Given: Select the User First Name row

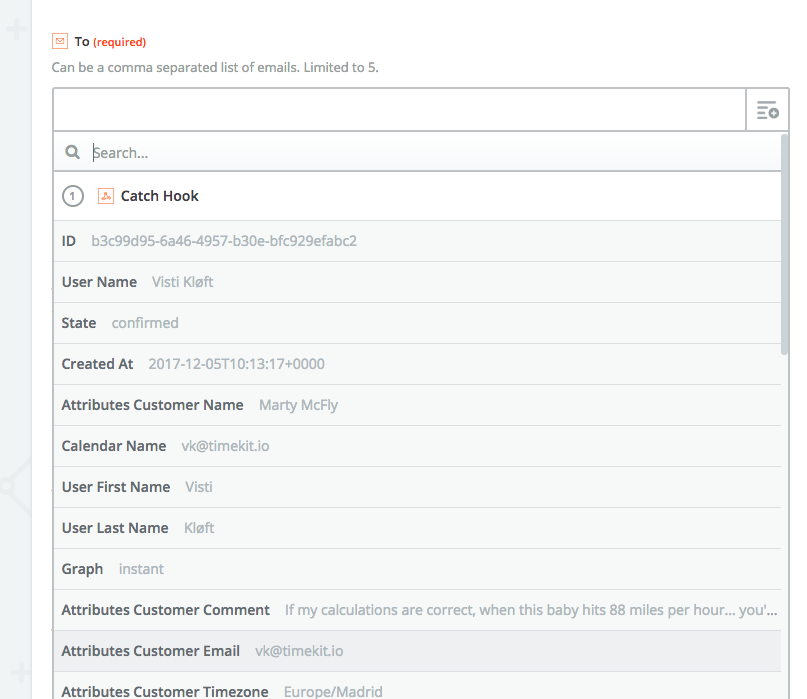Looking at the screenshot, I should [x=417, y=487].
